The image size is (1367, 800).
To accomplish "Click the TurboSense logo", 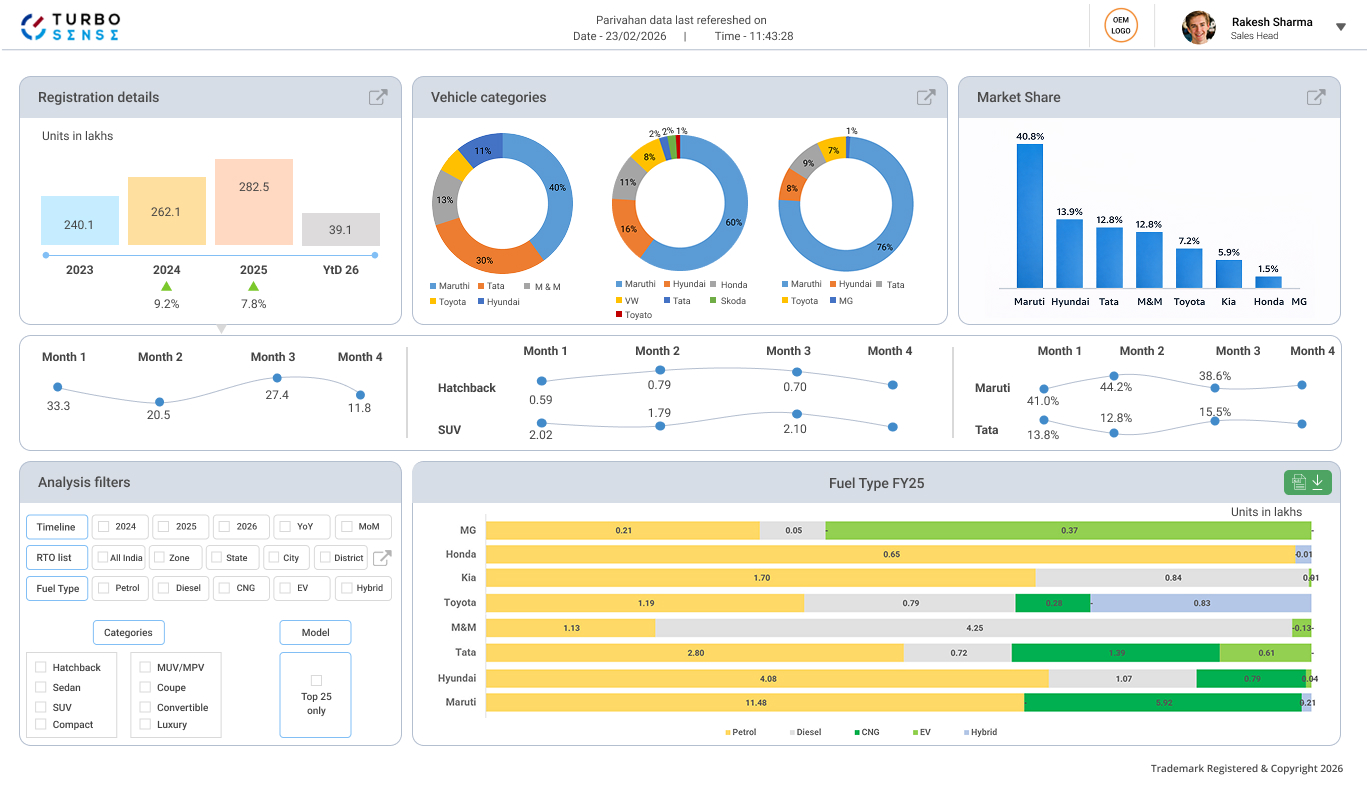I will click(x=71, y=26).
